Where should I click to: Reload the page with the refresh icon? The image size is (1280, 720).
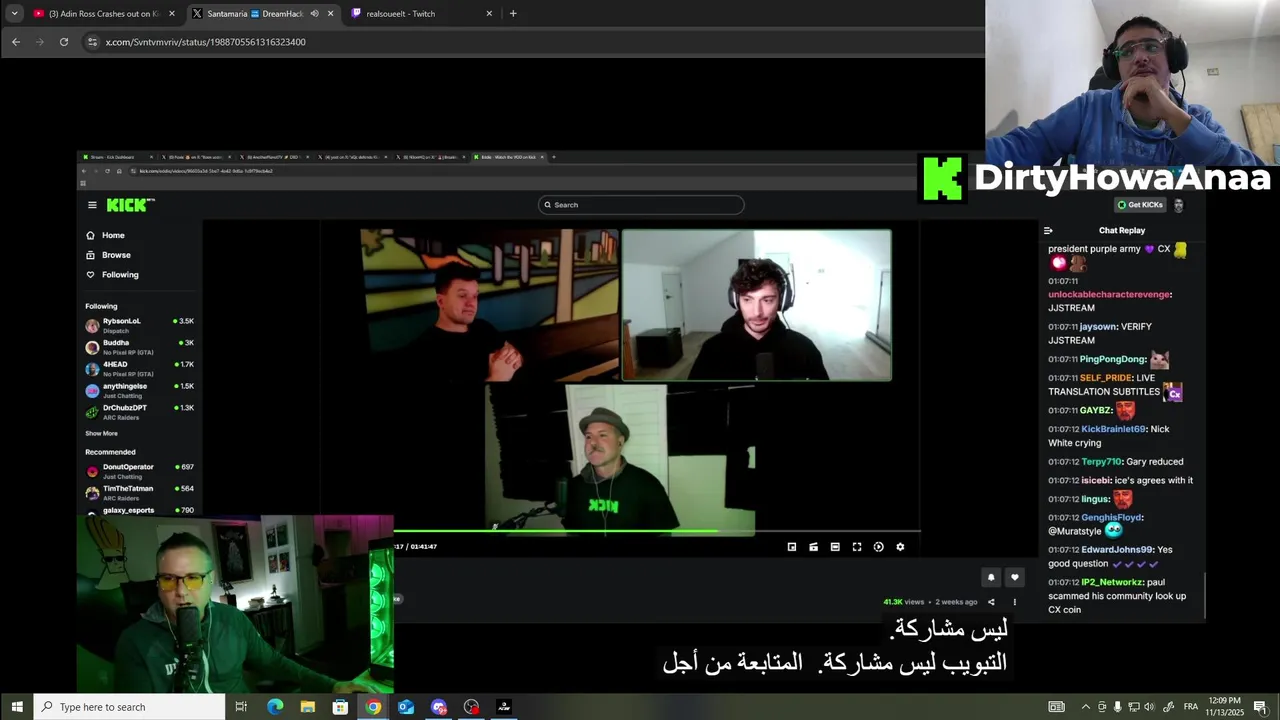pos(64,42)
